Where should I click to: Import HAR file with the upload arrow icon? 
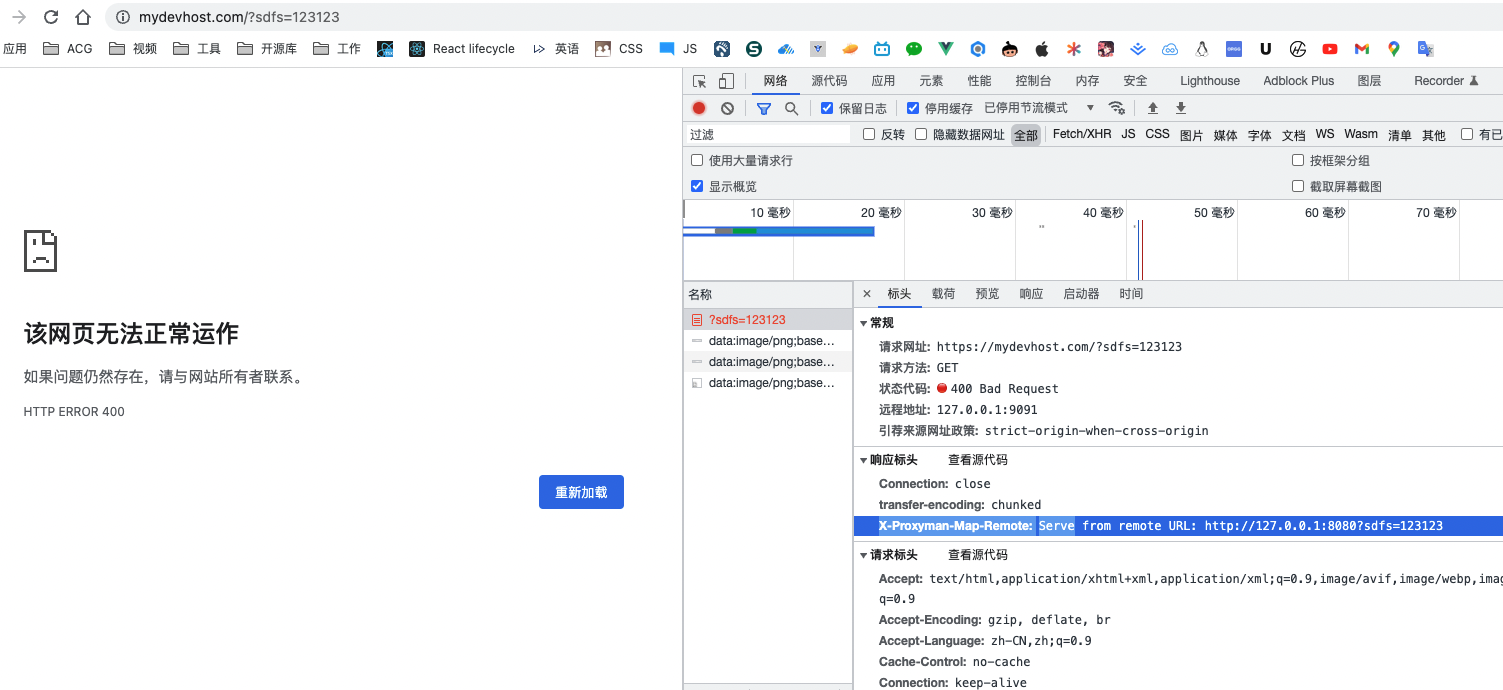click(1150, 108)
